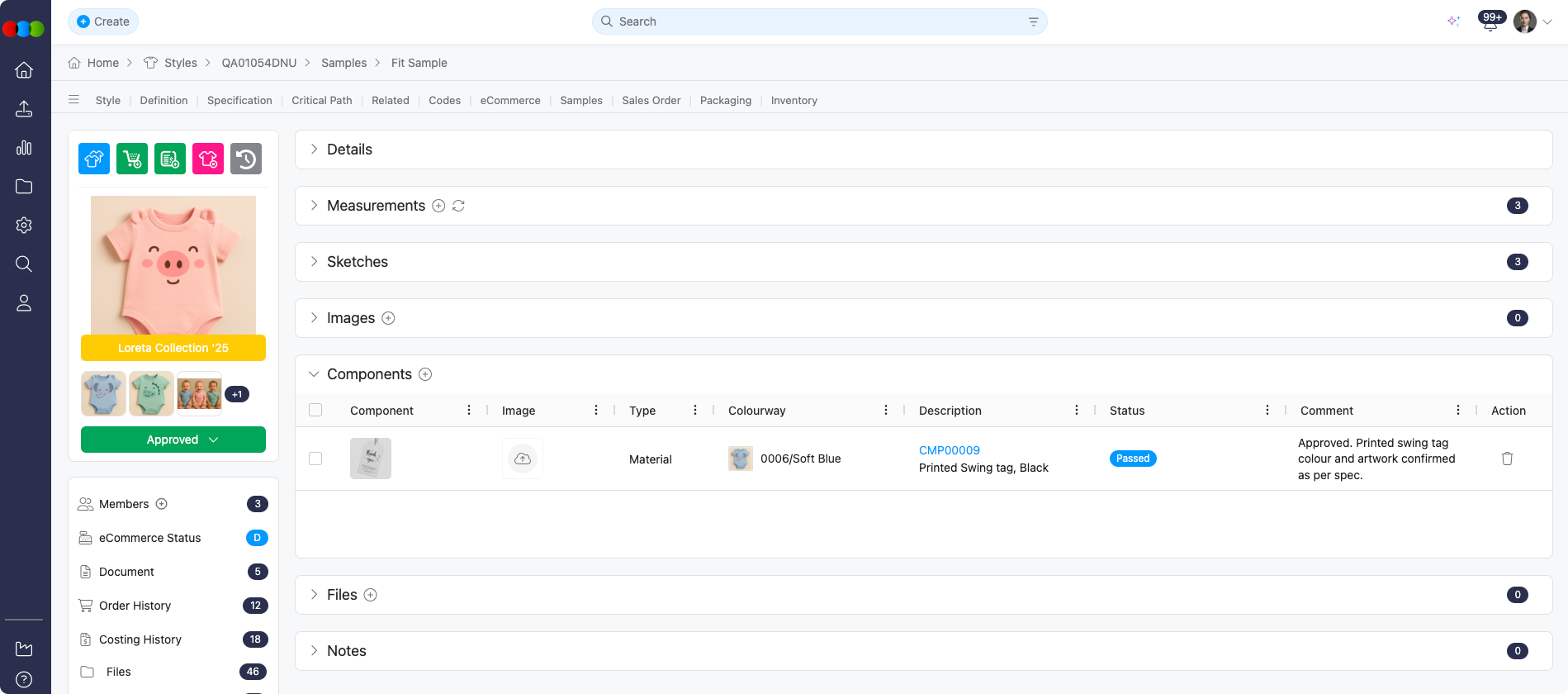The image size is (1568, 694).
Task: Open Status column options menu
Action: click(x=1267, y=410)
